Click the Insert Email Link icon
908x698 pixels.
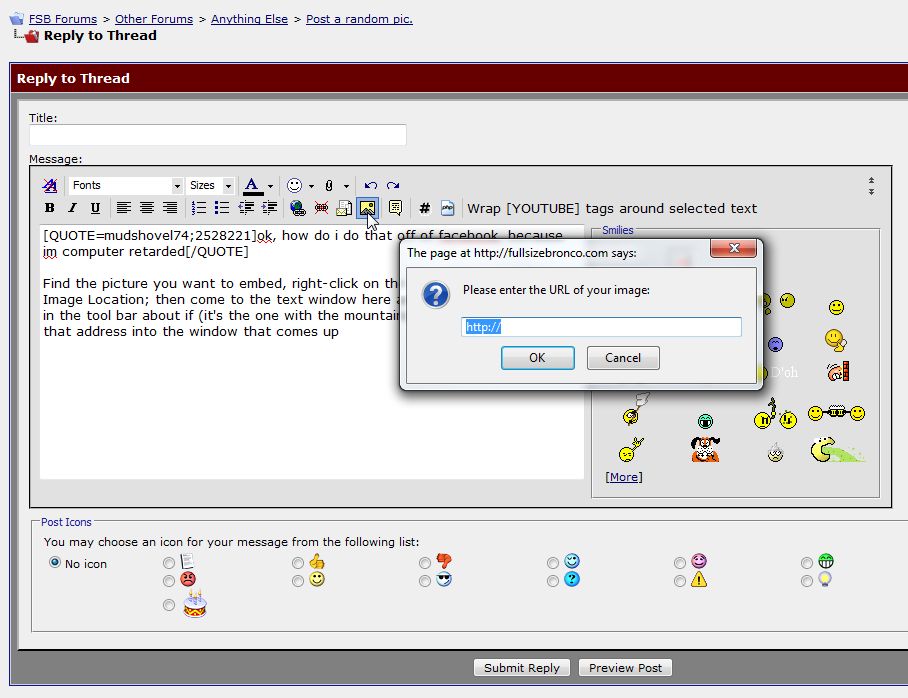(x=344, y=208)
